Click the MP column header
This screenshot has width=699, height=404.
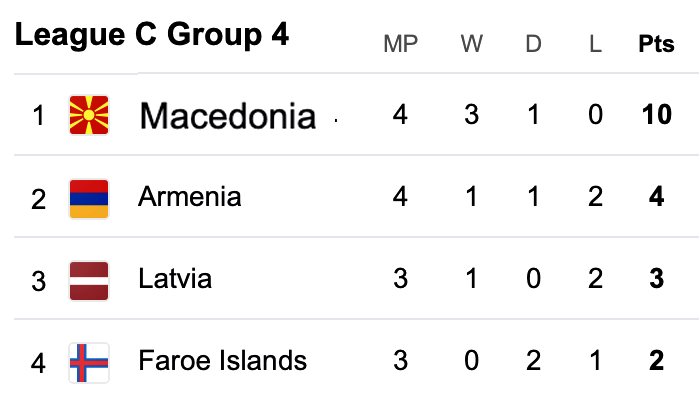pos(400,45)
